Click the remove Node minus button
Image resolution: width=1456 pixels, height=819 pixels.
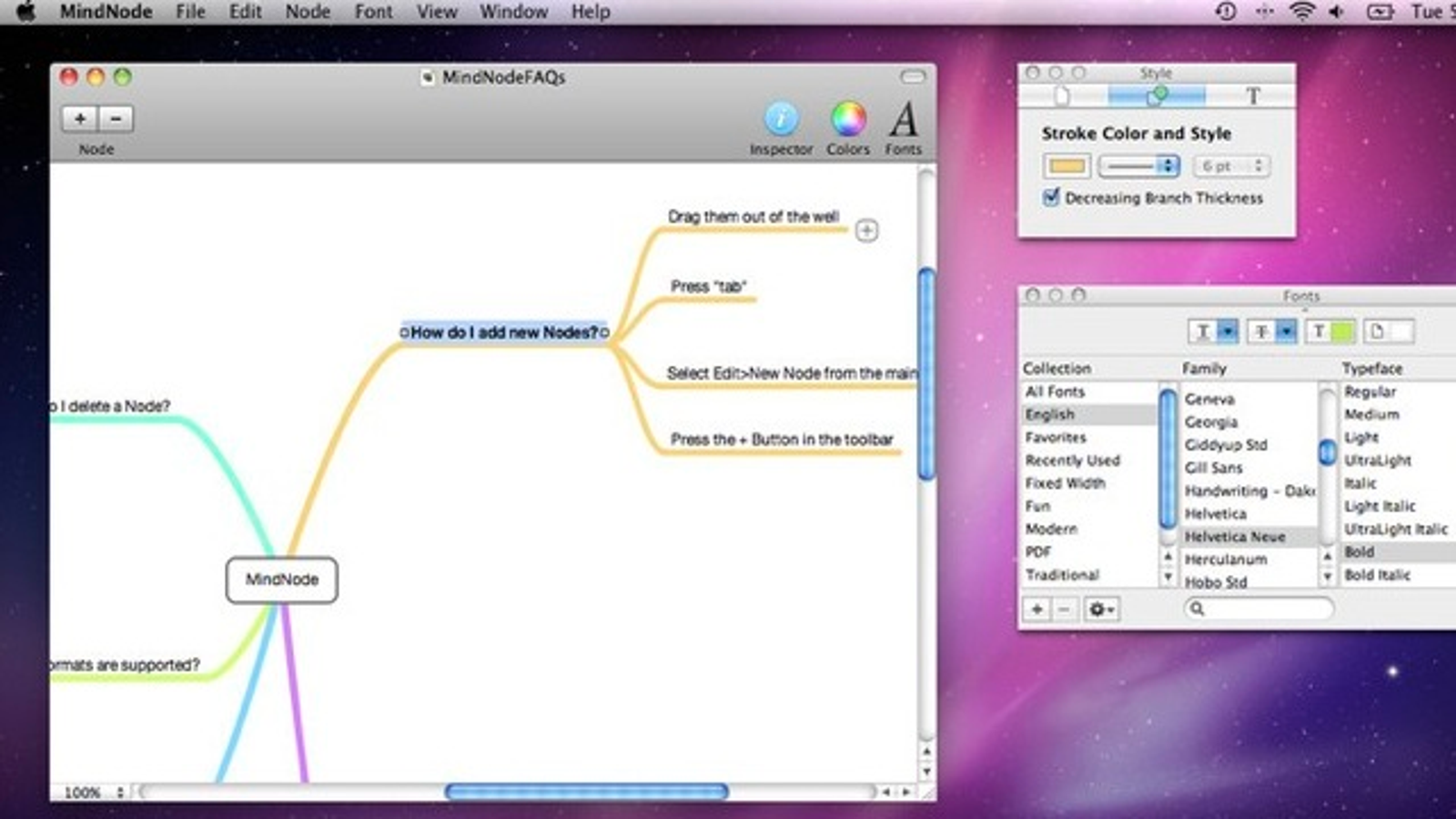click(x=116, y=118)
